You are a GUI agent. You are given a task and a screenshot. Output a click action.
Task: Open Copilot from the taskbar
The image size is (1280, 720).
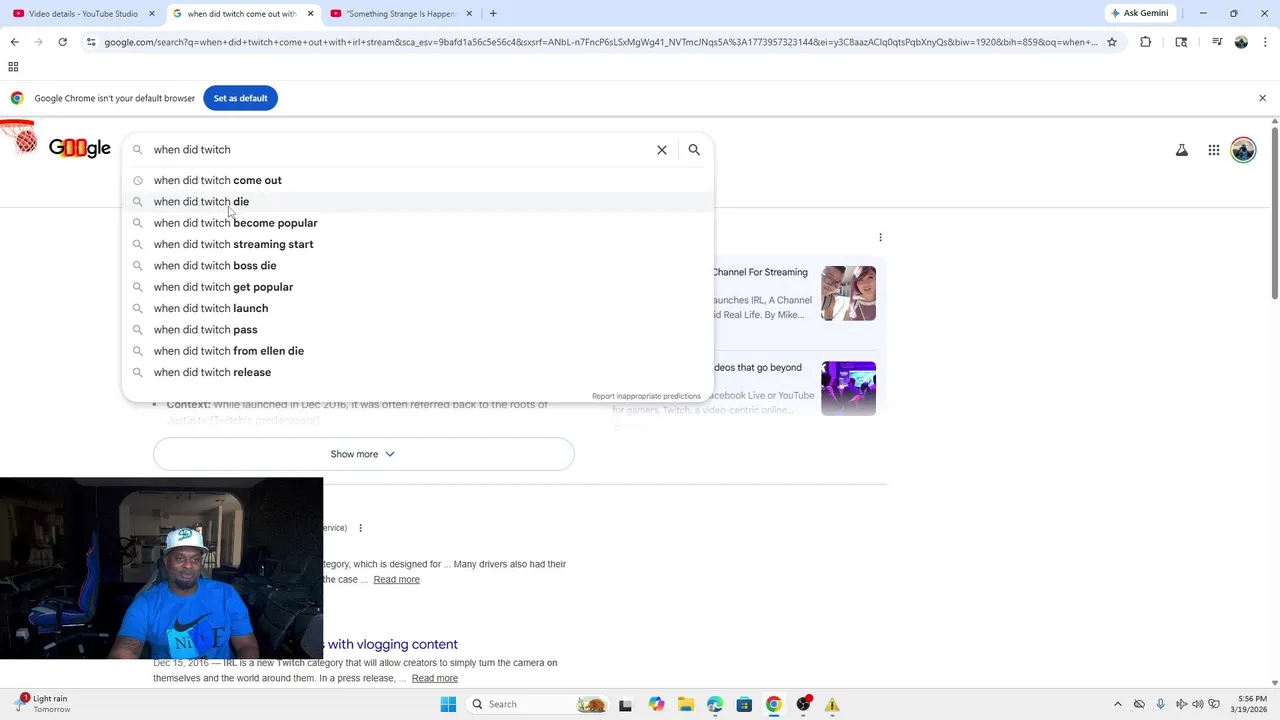coord(656,704)
